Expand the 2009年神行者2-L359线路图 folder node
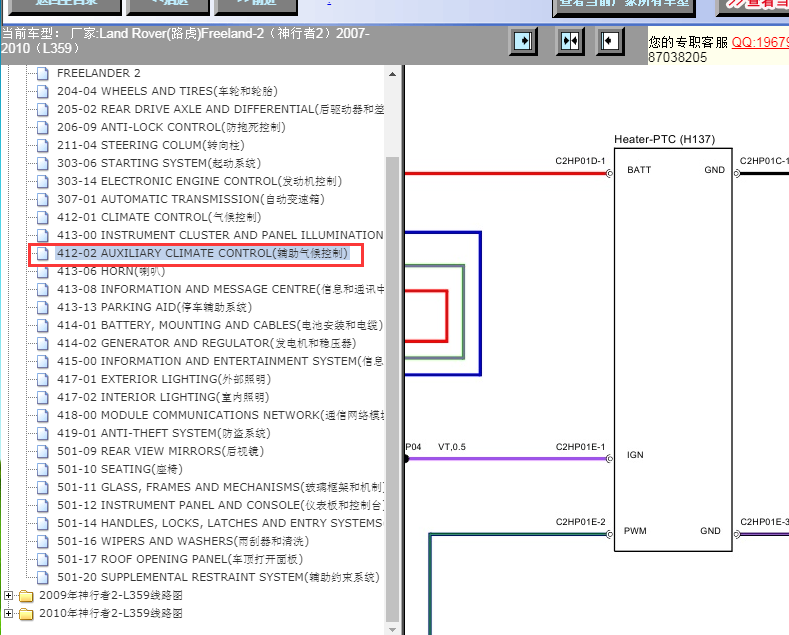 [9, 595]
